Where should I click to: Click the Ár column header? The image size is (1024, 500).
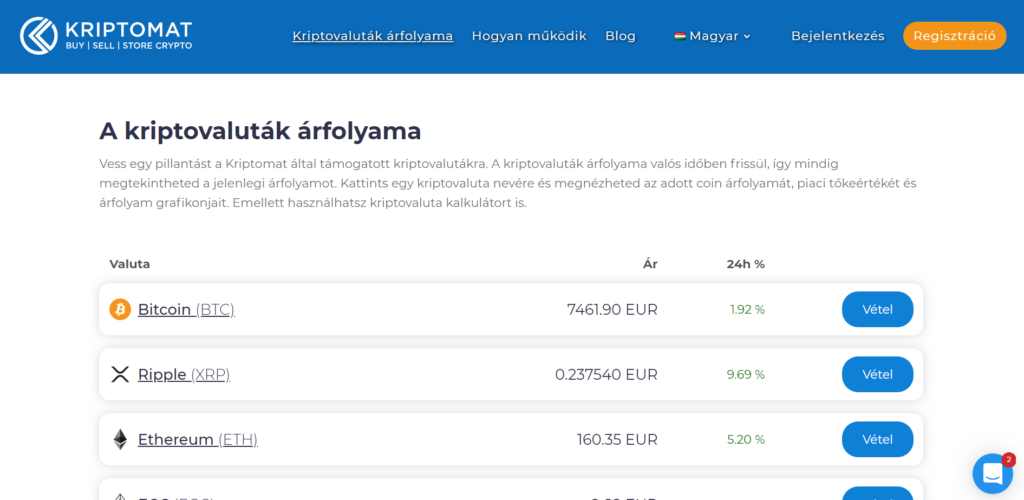pyautogui.click(x=650, y=264)
